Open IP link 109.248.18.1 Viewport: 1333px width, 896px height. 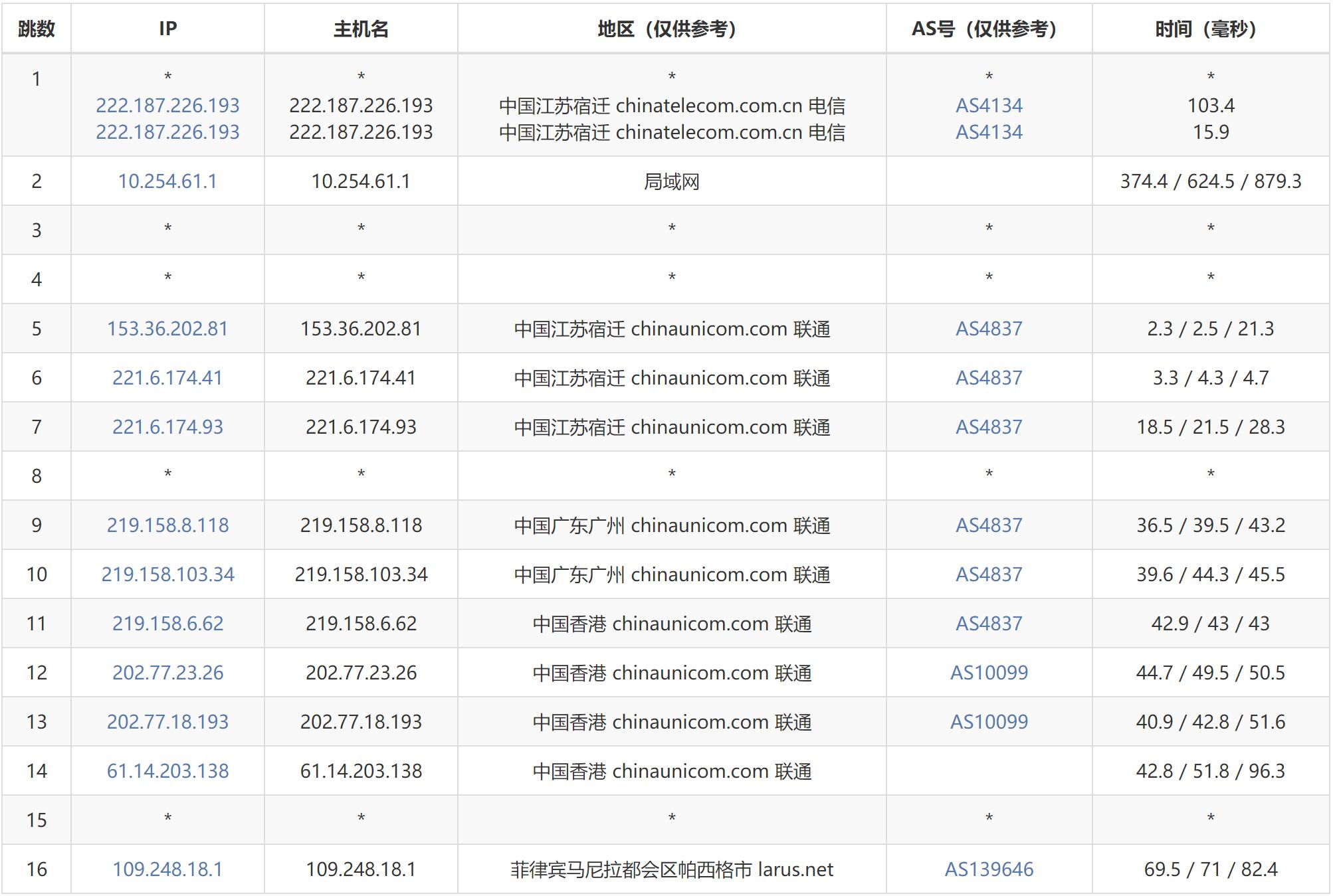pyautogui.click(x=167, y=869)
